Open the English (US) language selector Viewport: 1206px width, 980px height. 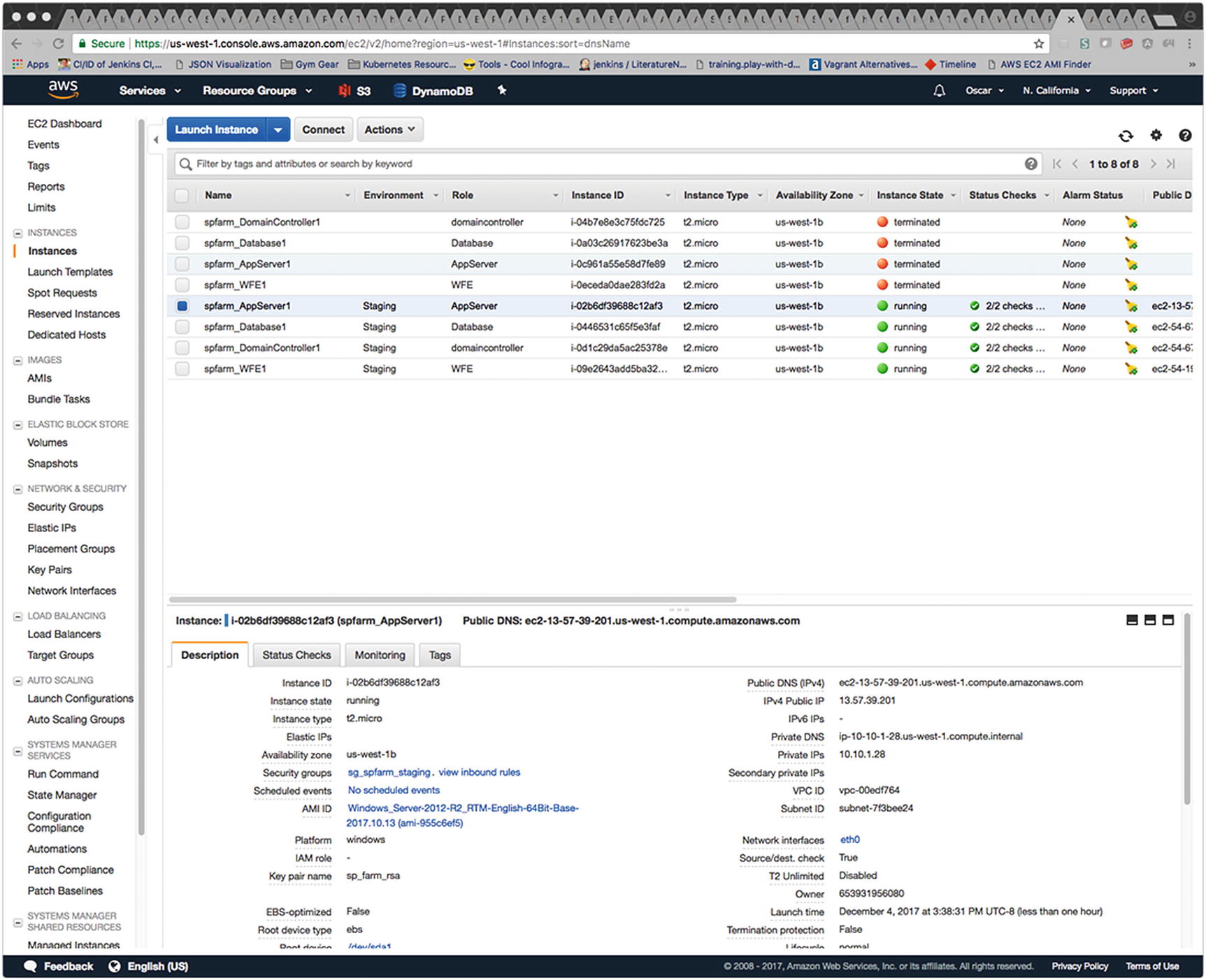[x=148, y=966]
